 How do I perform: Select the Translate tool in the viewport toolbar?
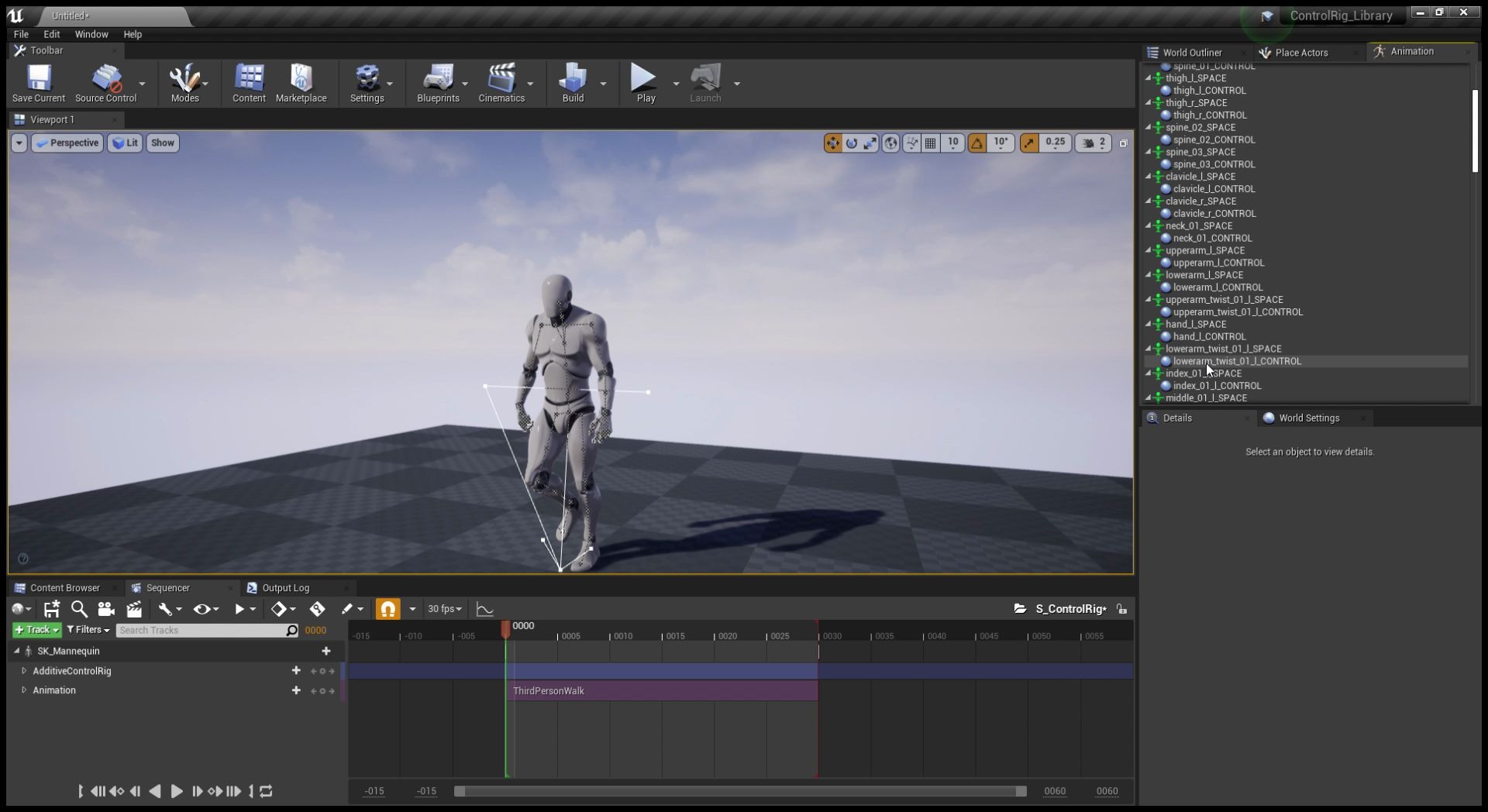click(x=832, y=143)
